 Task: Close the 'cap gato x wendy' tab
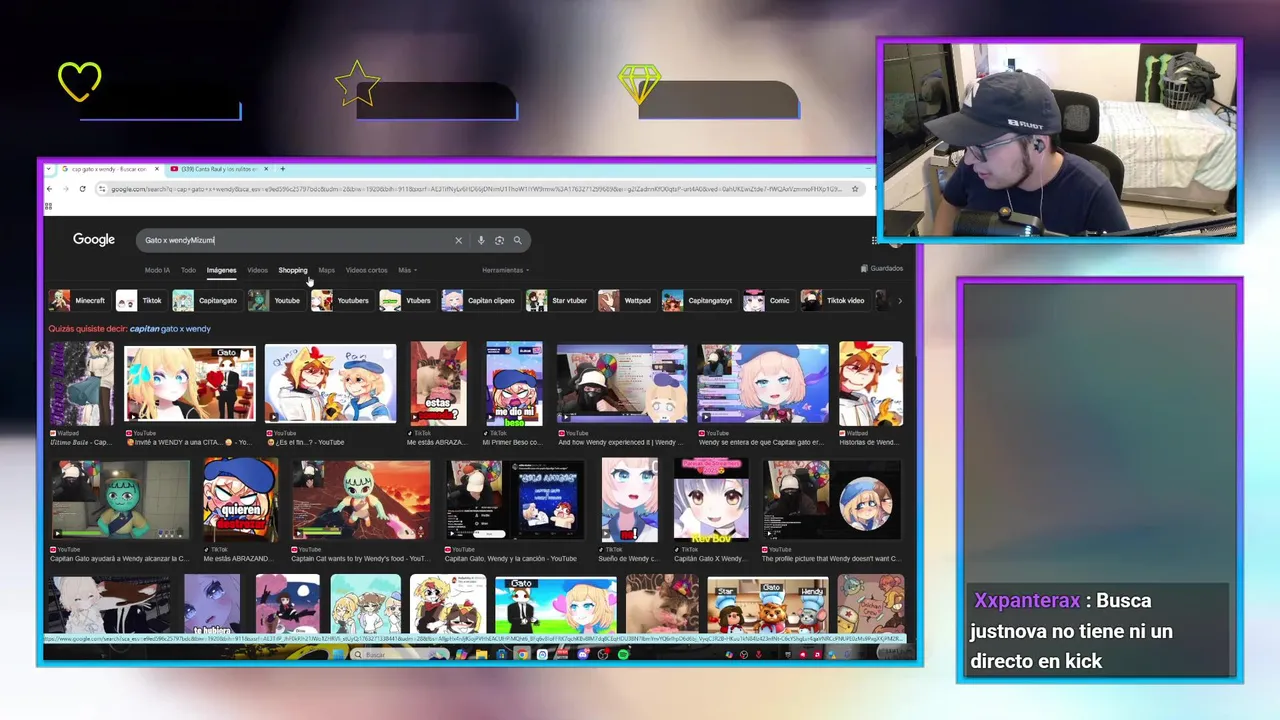(157, 169)
